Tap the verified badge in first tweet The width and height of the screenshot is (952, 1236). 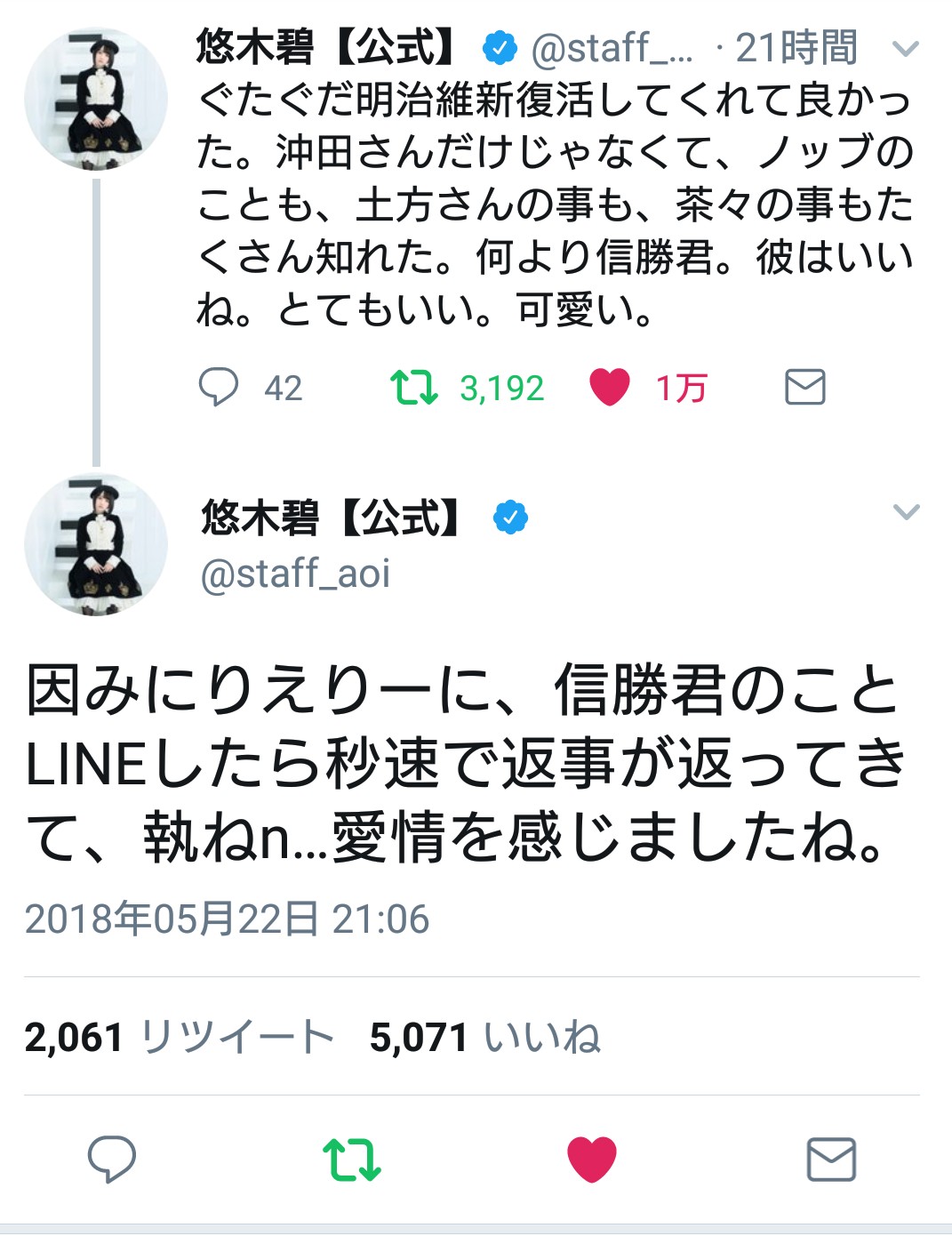coord(500,48)
